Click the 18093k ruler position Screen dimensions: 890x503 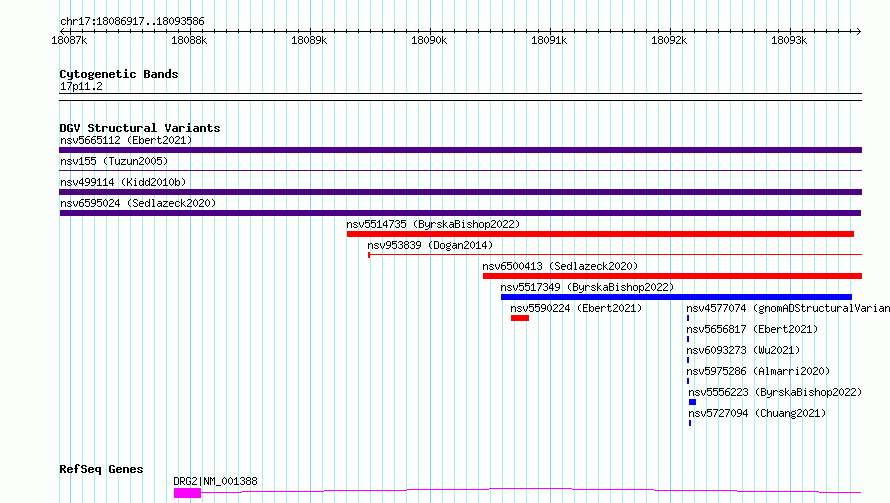[789, 40]
